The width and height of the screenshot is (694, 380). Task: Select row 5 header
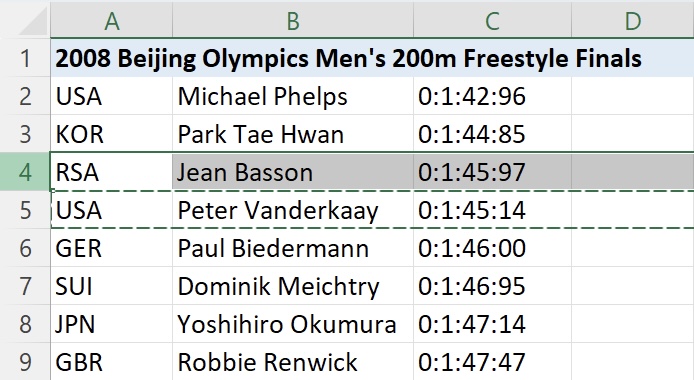pos(25,210)
